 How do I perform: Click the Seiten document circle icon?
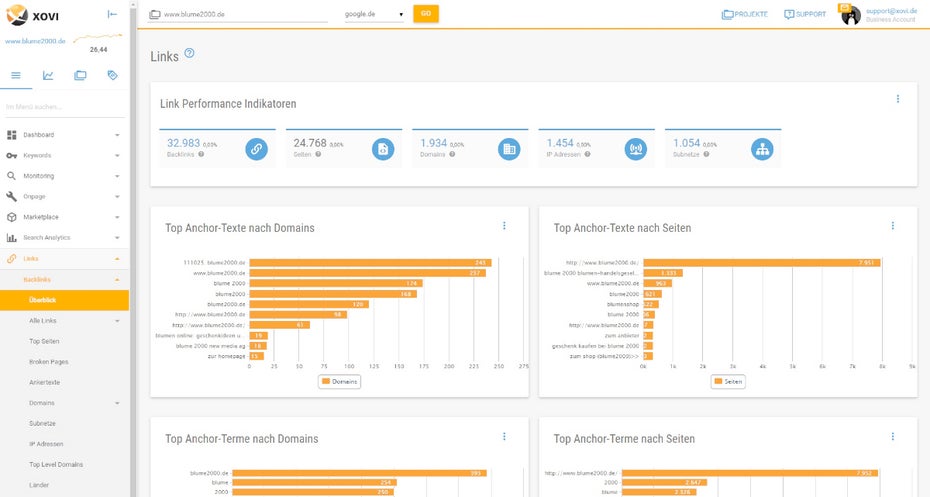(383, 149)
